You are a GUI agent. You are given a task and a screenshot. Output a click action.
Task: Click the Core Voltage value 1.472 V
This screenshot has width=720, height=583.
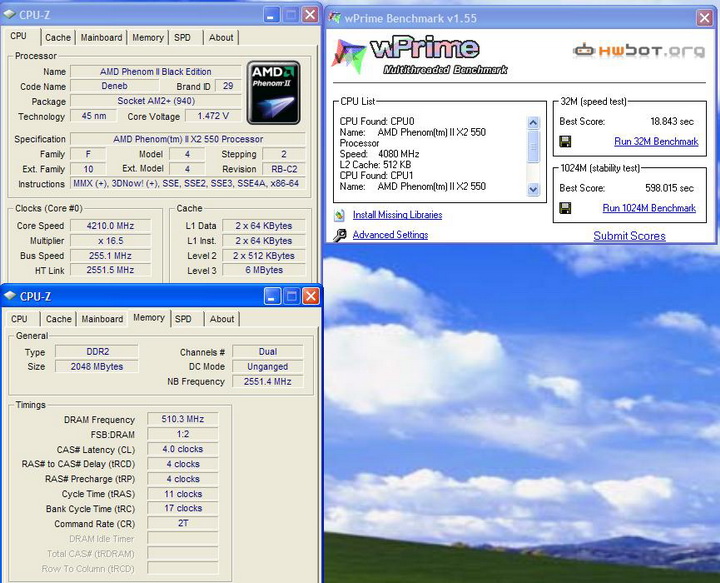213,116
